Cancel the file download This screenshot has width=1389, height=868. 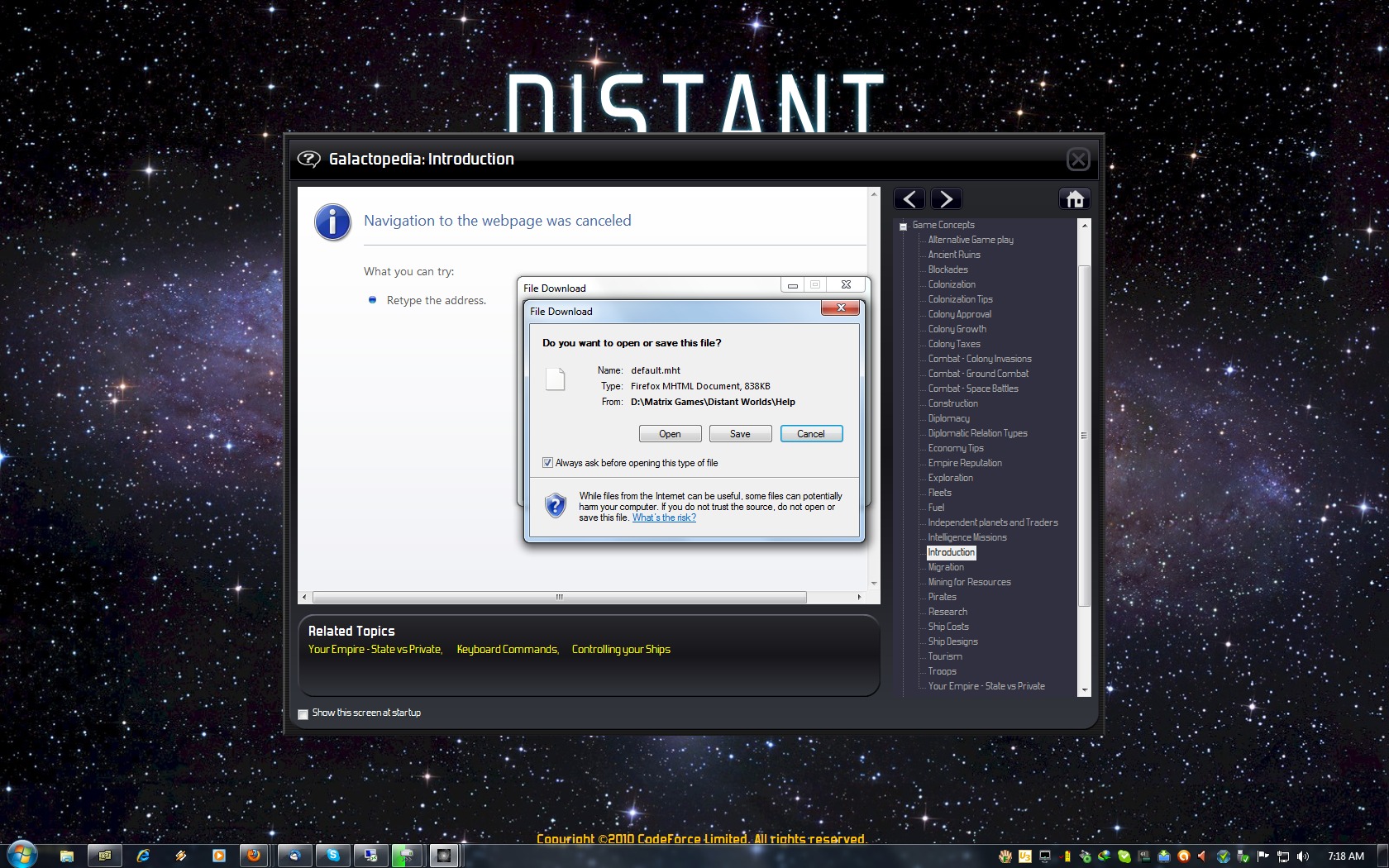[x=811, y=434]
